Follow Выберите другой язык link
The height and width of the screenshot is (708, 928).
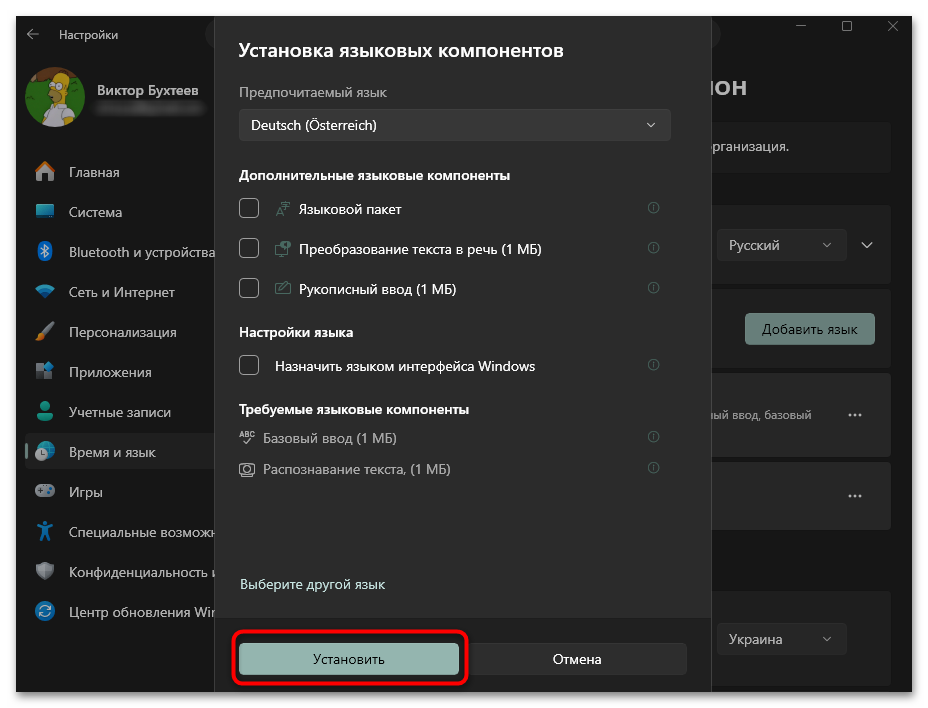pyautogui.click(x=312, y=584)
